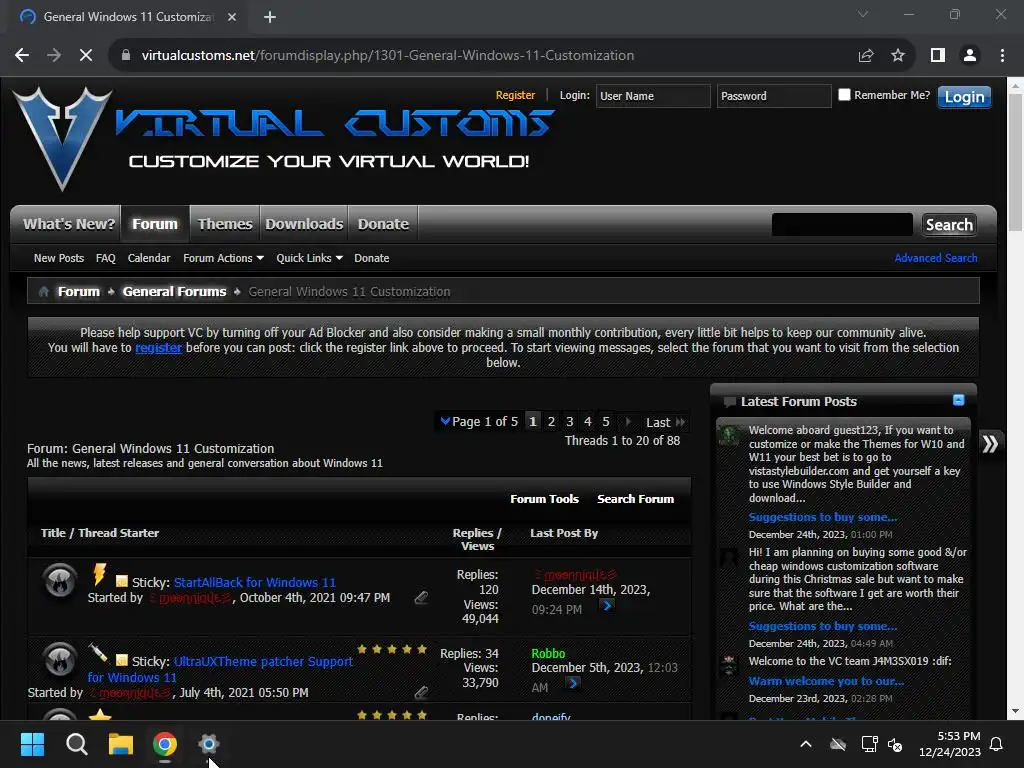Click the next page arrow in pagination
The width and height of the screenshot is (1024, 768).
[628, 422]
